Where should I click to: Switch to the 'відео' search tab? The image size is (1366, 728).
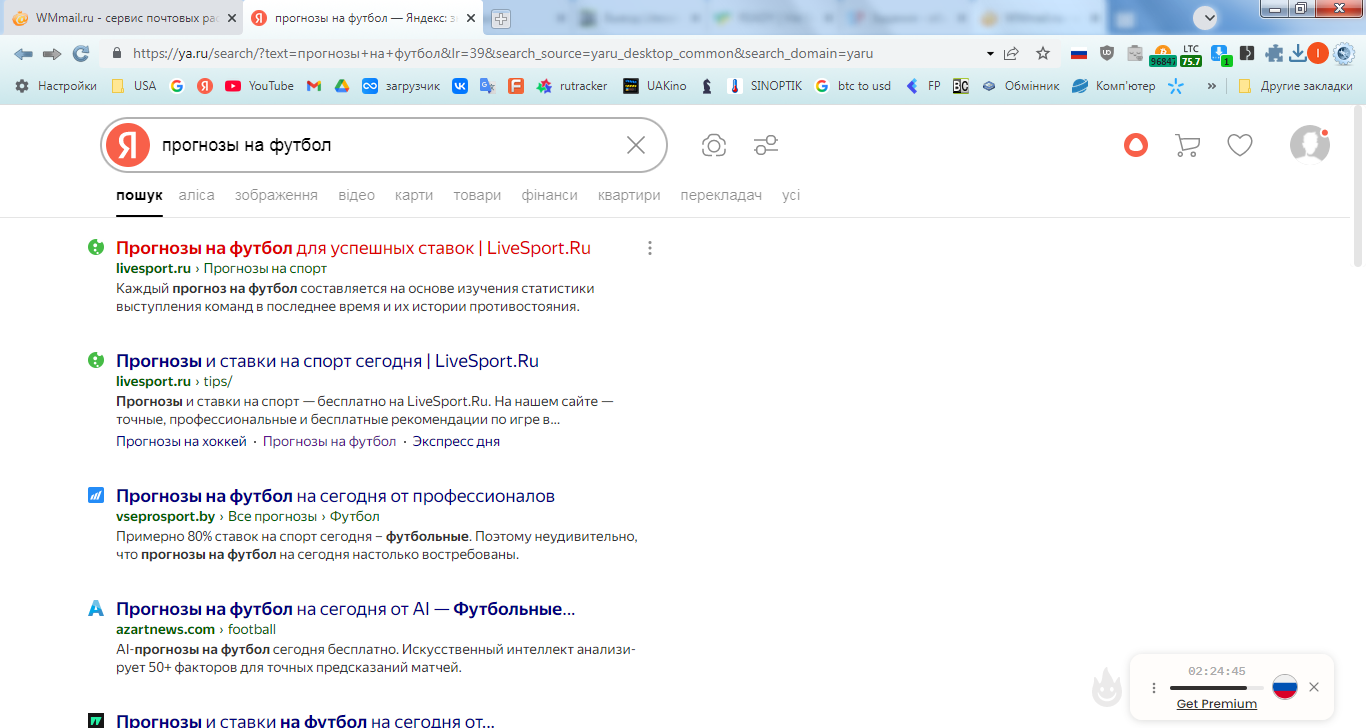pos(357,195)
